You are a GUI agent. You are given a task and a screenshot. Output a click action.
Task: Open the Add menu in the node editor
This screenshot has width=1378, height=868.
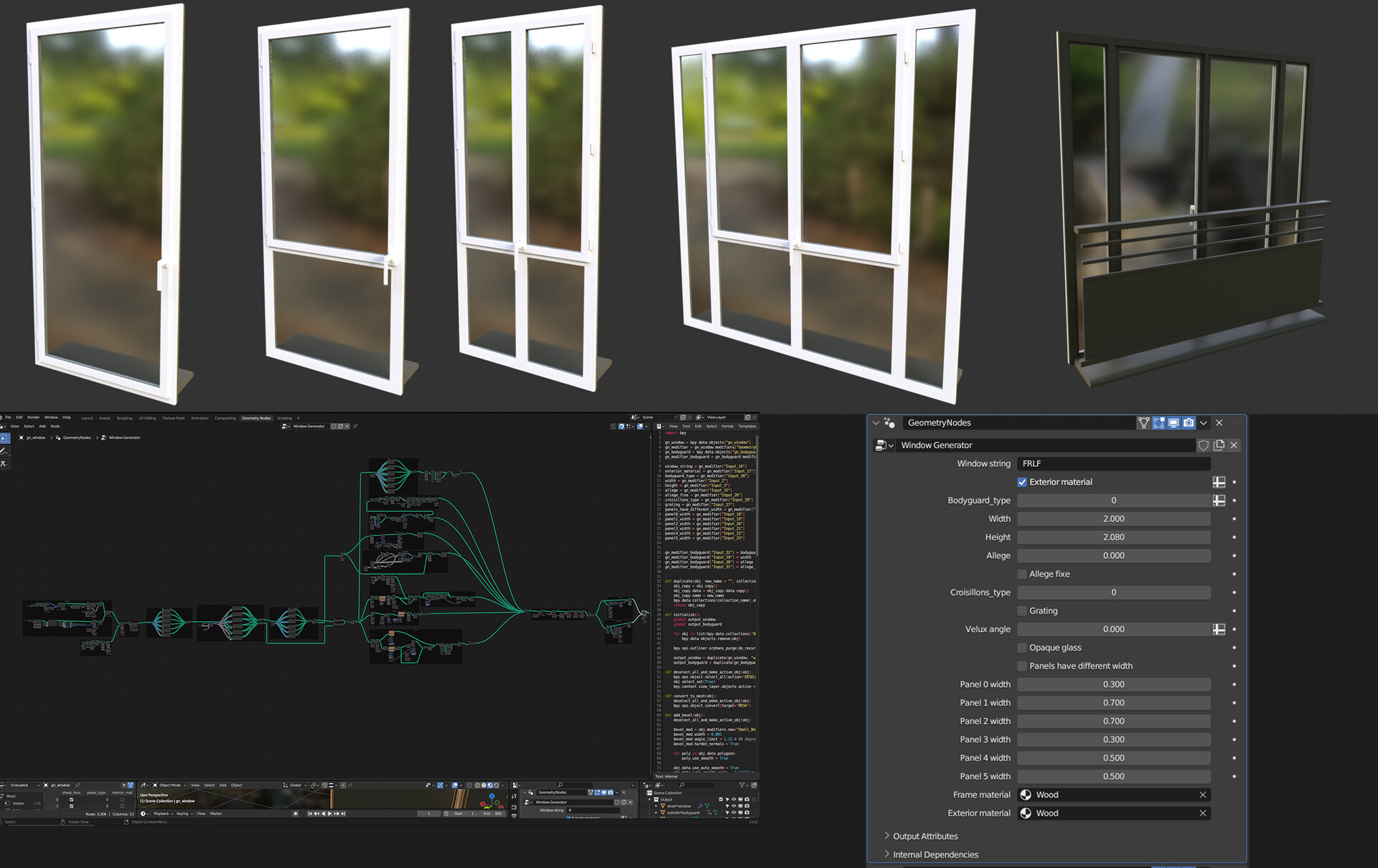[x=42, y=426]
